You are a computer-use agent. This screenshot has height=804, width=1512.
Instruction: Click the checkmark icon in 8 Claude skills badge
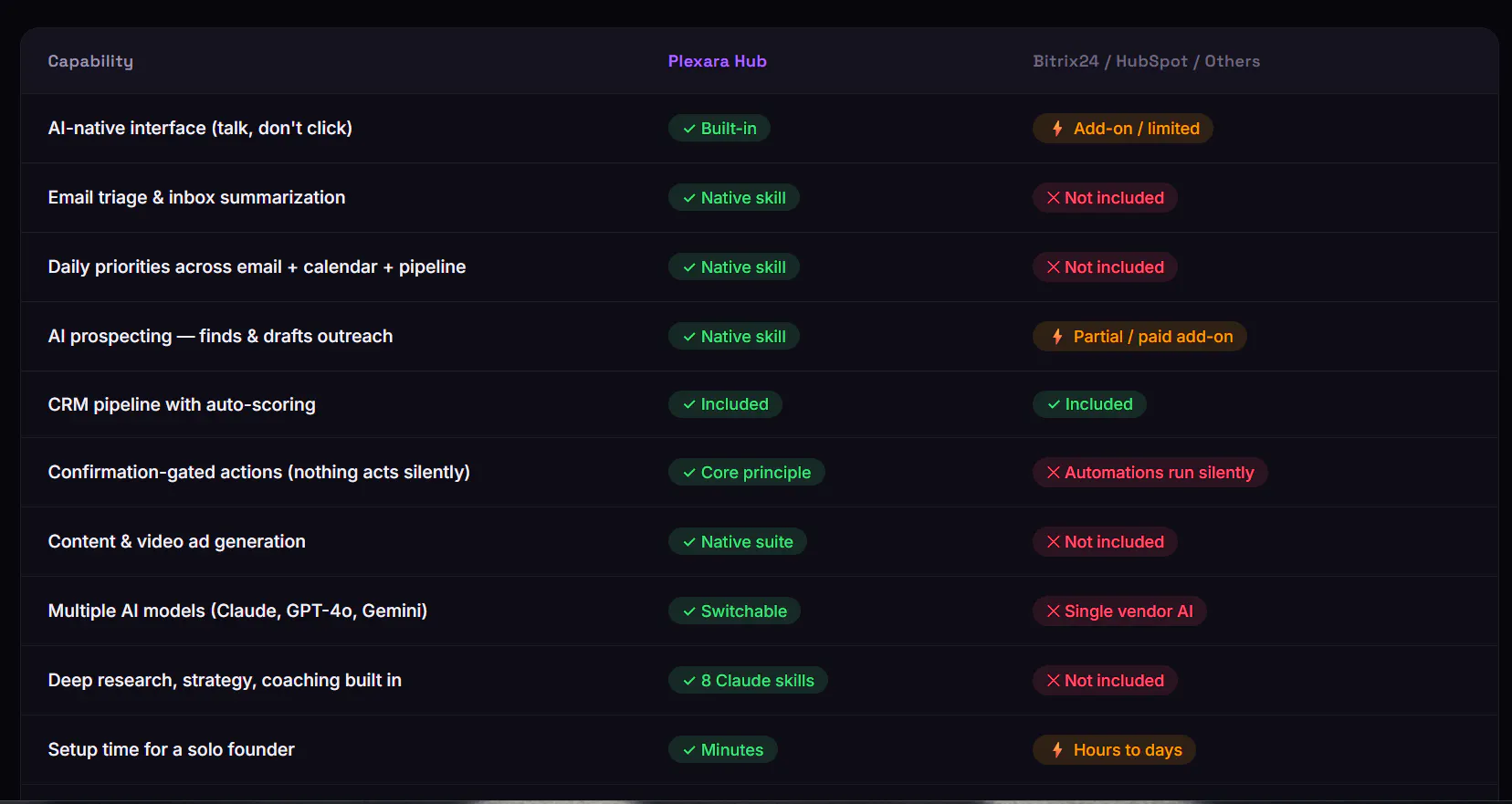coord(689,681)
